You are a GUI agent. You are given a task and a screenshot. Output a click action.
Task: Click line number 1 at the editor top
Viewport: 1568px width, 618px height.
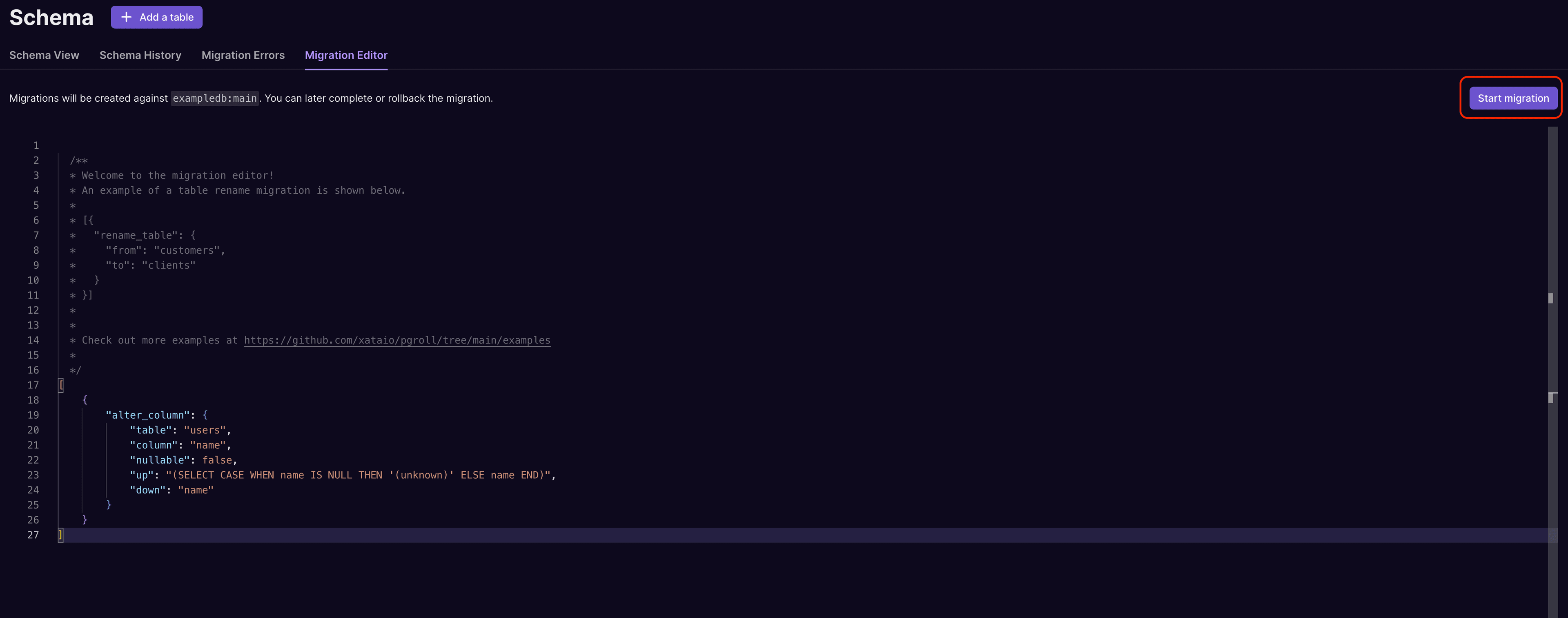(x=36, y=145)
